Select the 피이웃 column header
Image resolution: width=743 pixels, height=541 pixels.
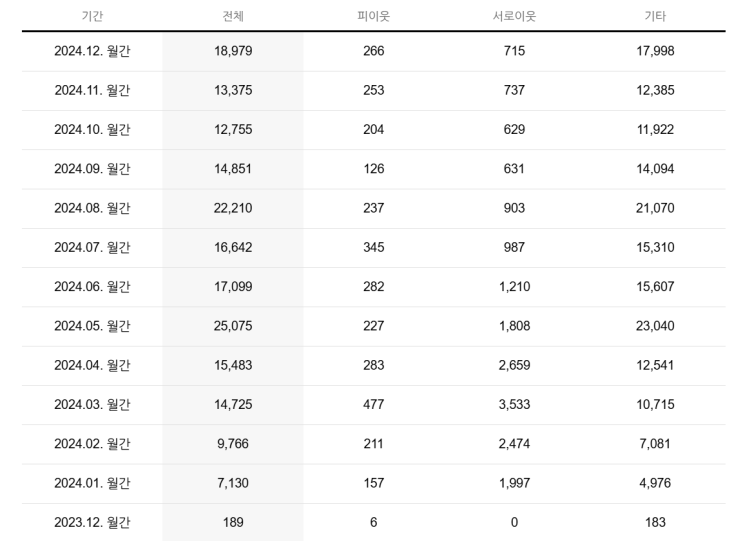tap(374, 16)
